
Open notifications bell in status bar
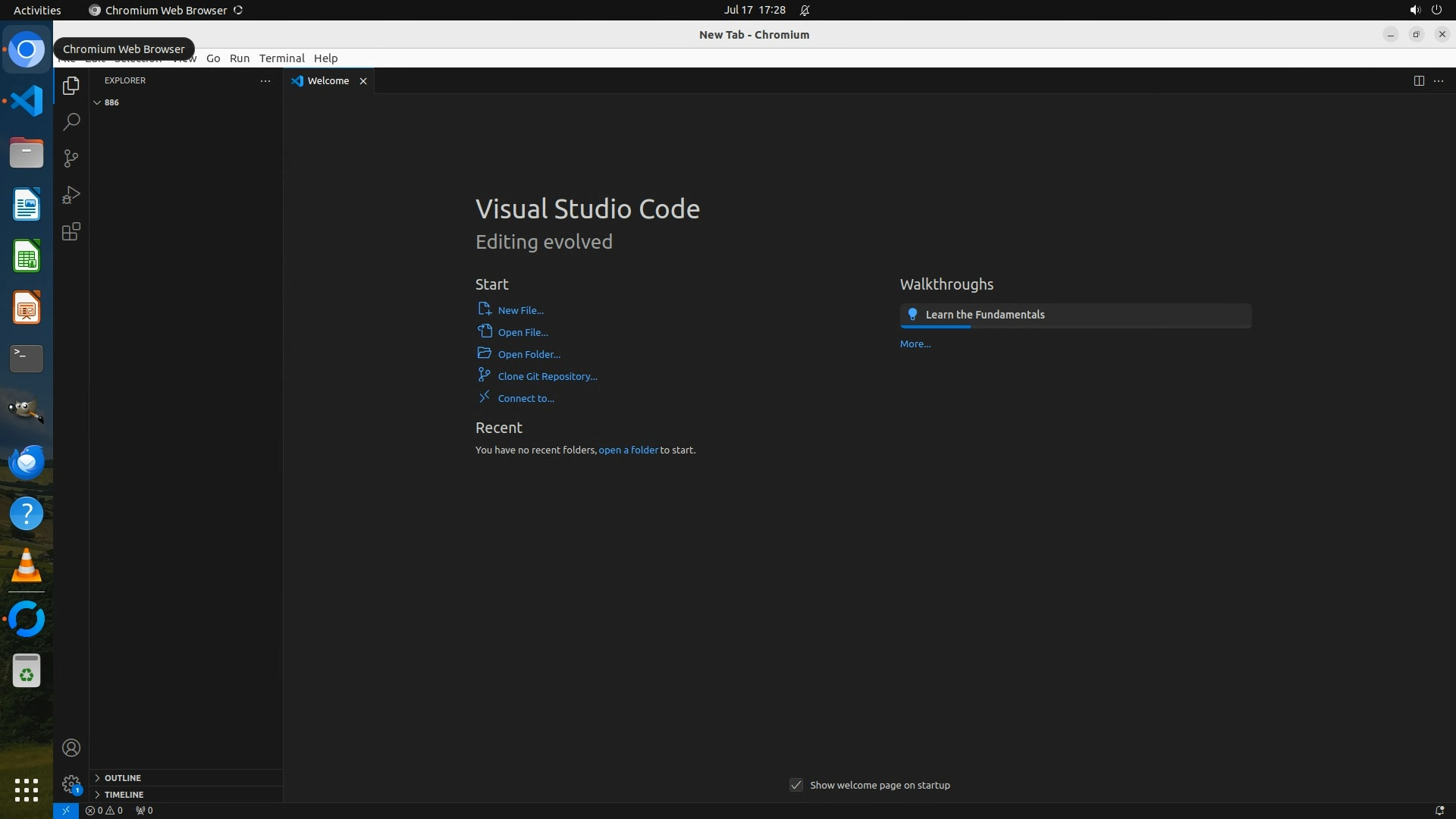click(1439, 811)
